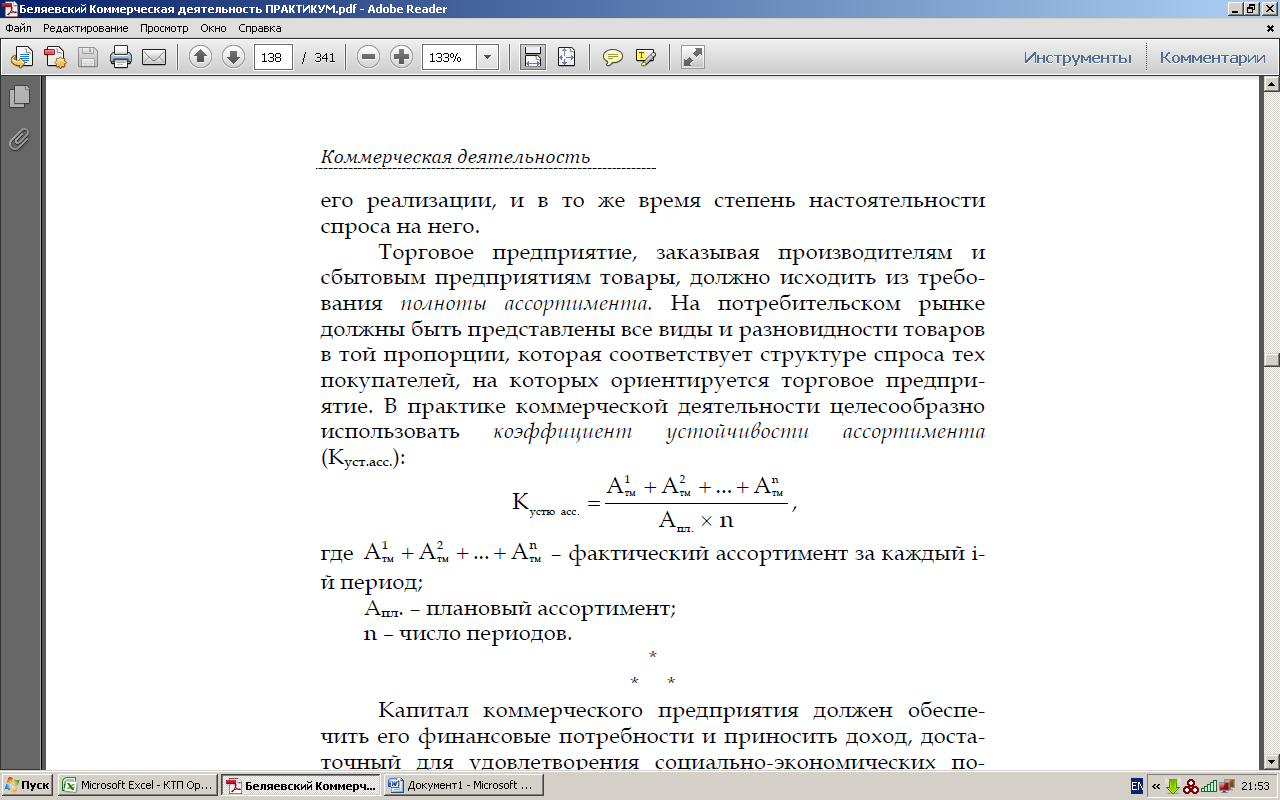Viewport: 1280px width, 800px height.
Task: Open the Комментарии pane
Action: 1212,57
